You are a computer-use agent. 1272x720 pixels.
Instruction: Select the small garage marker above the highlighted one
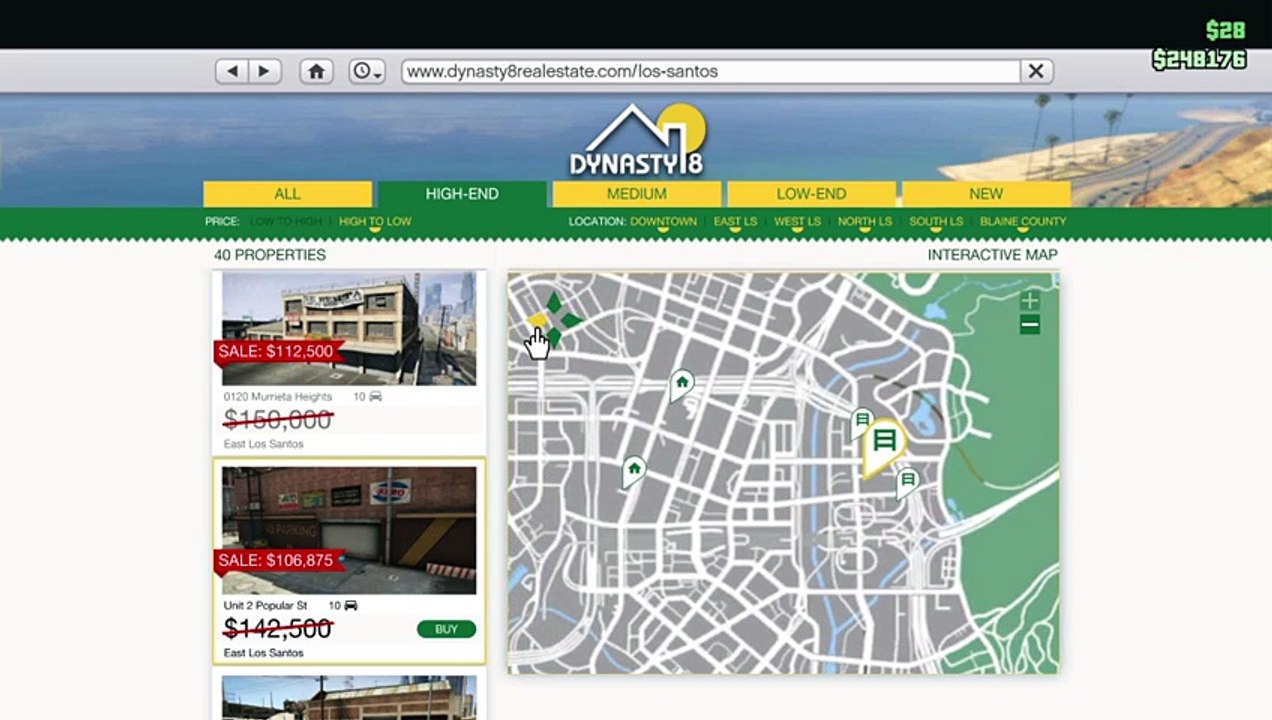coord(861,421)
